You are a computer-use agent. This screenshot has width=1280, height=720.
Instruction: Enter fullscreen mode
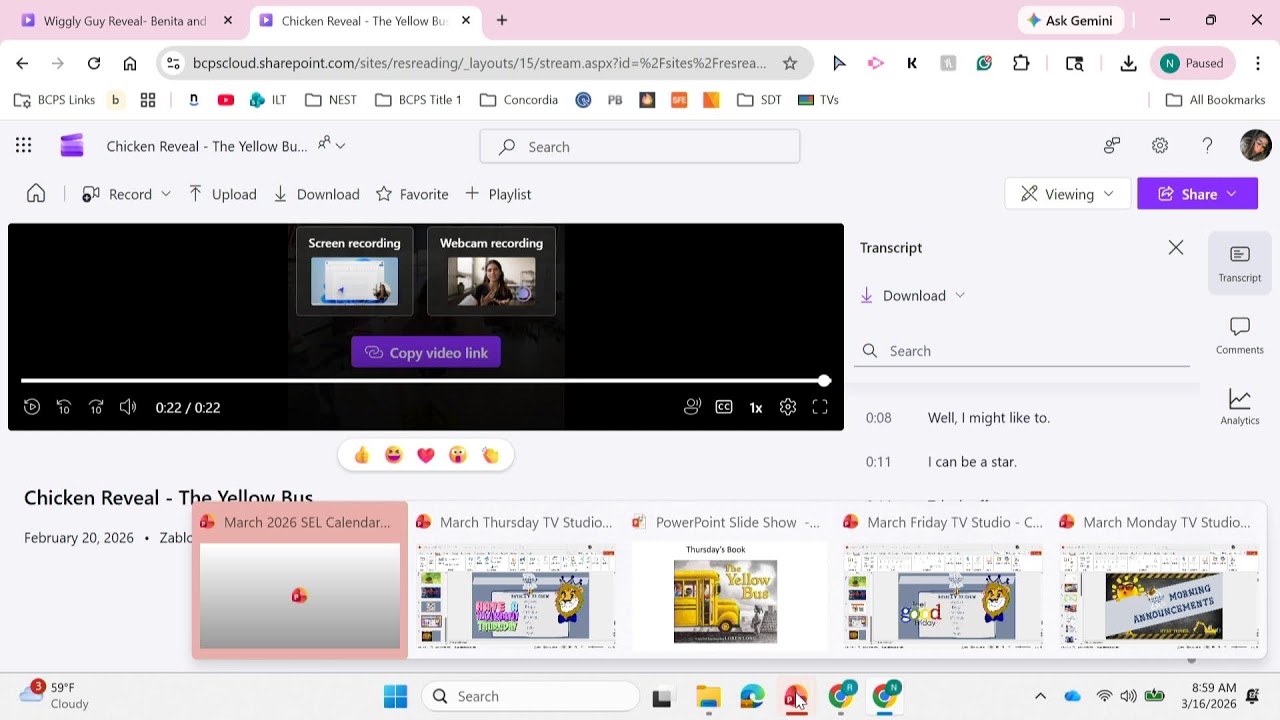[820, 407]
